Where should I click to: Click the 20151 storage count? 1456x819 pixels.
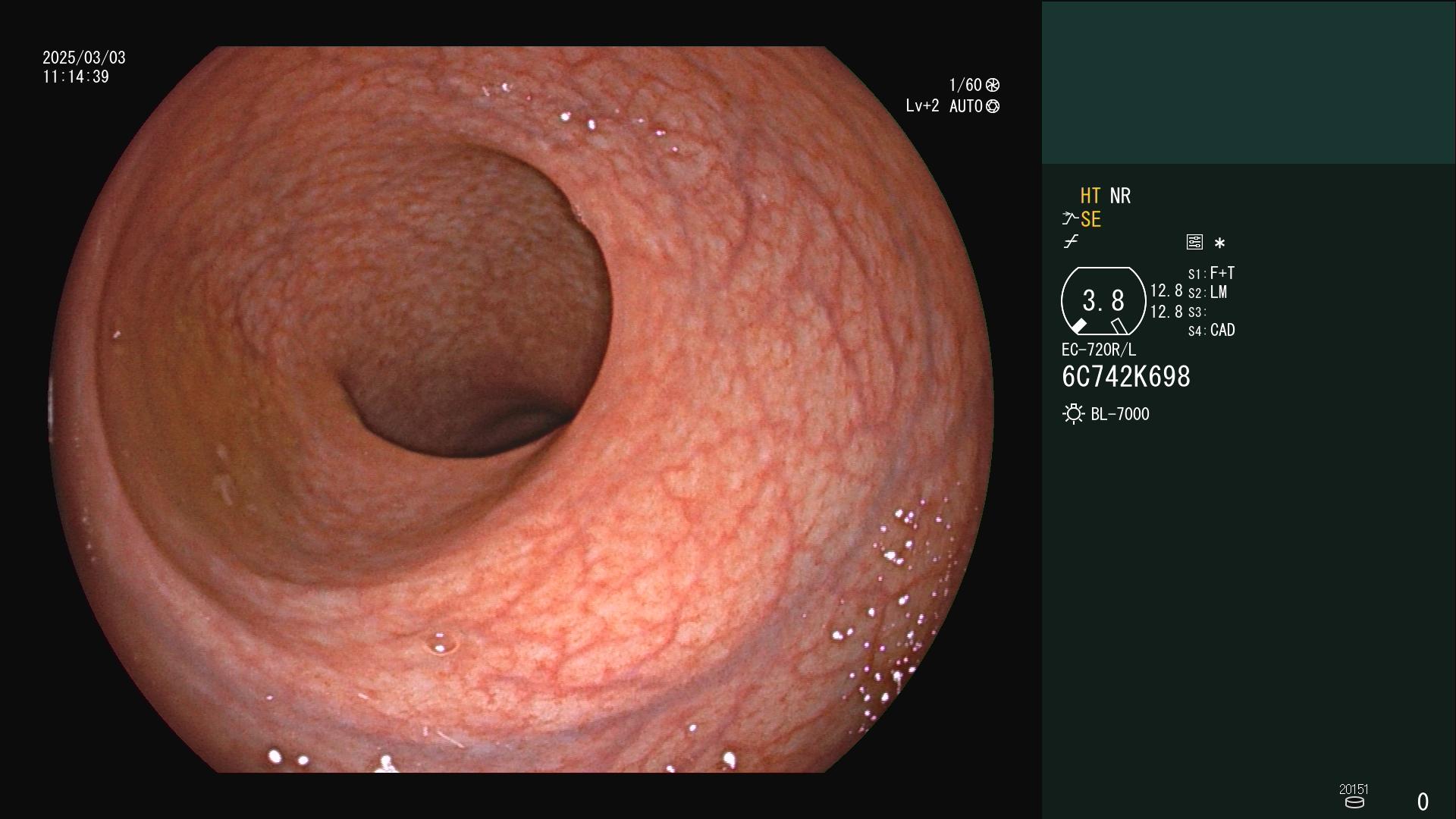[x=1354, y=789]
